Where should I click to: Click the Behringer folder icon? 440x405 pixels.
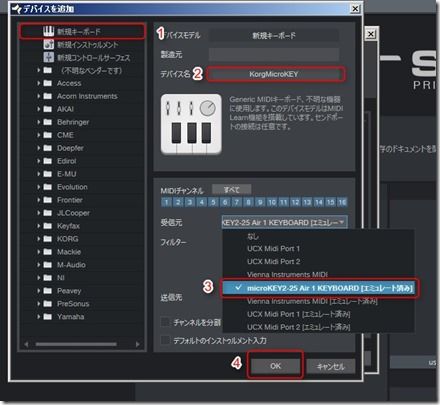pos(48,122)
